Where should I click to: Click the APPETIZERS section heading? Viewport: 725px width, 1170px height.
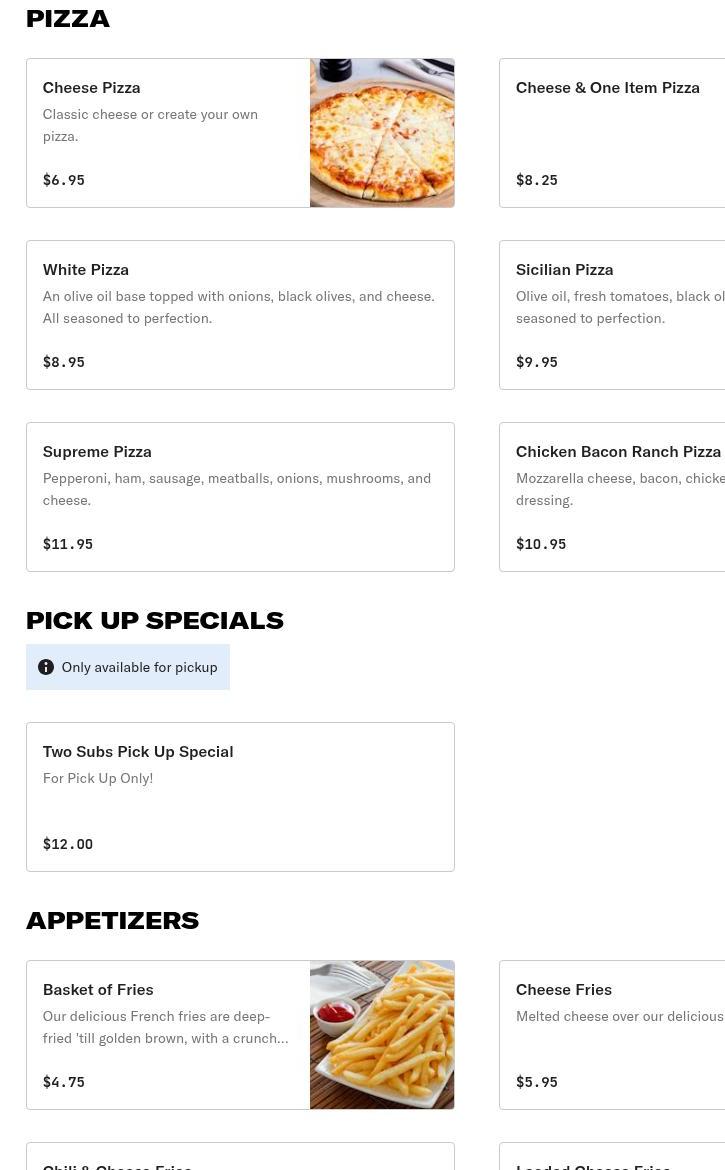point(112,920)
